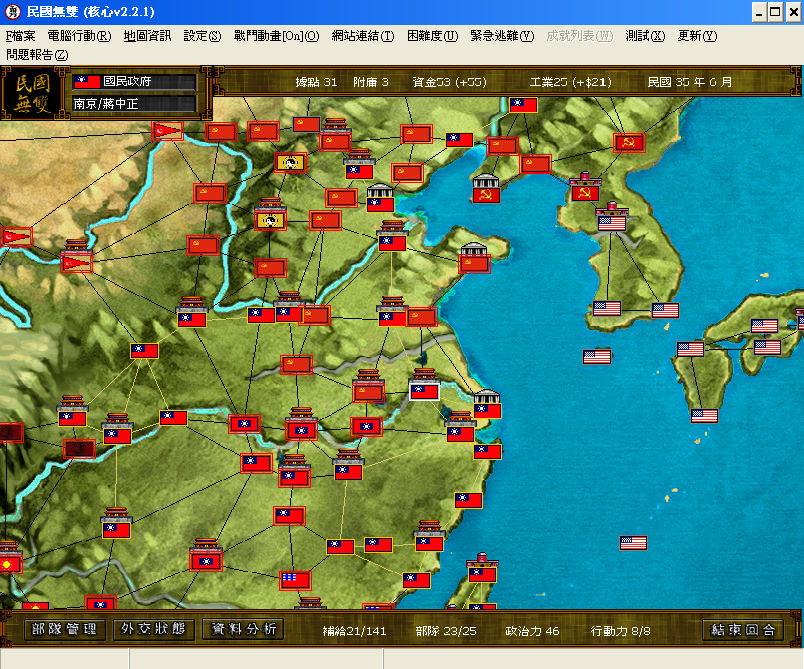Open the 部隊管理 troop management button
Screen dimensions: 804x669
(65, 629)
